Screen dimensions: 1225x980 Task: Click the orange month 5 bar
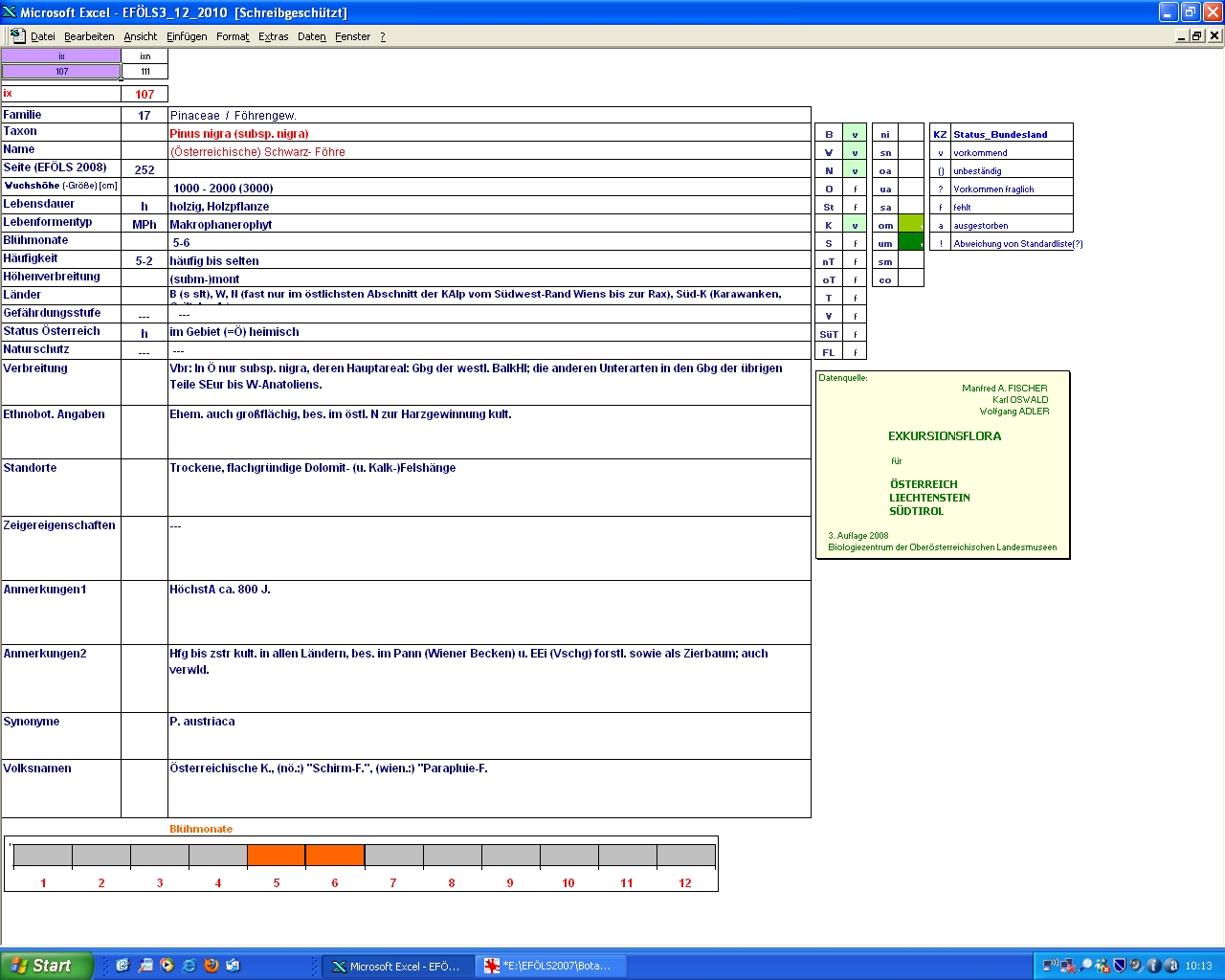[277, 856]
